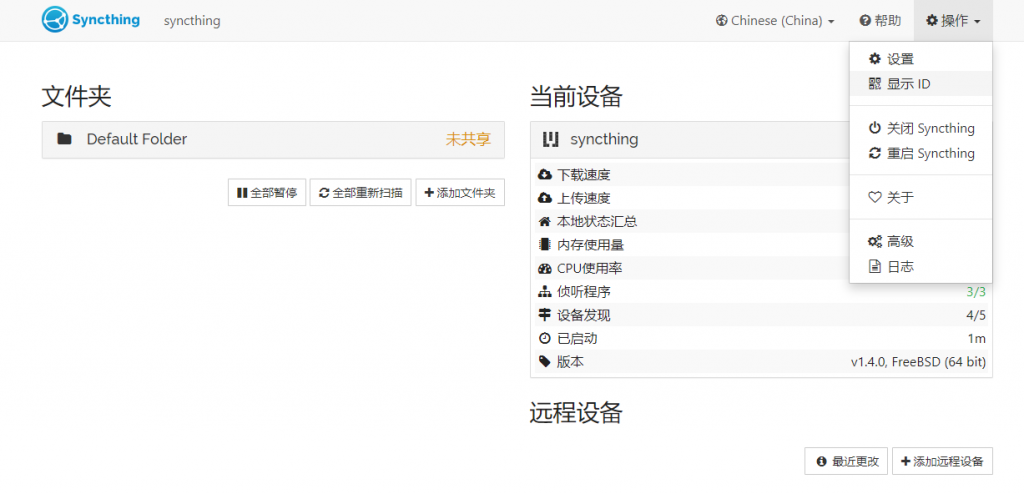Click the refresh icon for 重启 Syncthing
Image resolution: width=1024 pixels, height=494 pixels.
pos(875,153)
